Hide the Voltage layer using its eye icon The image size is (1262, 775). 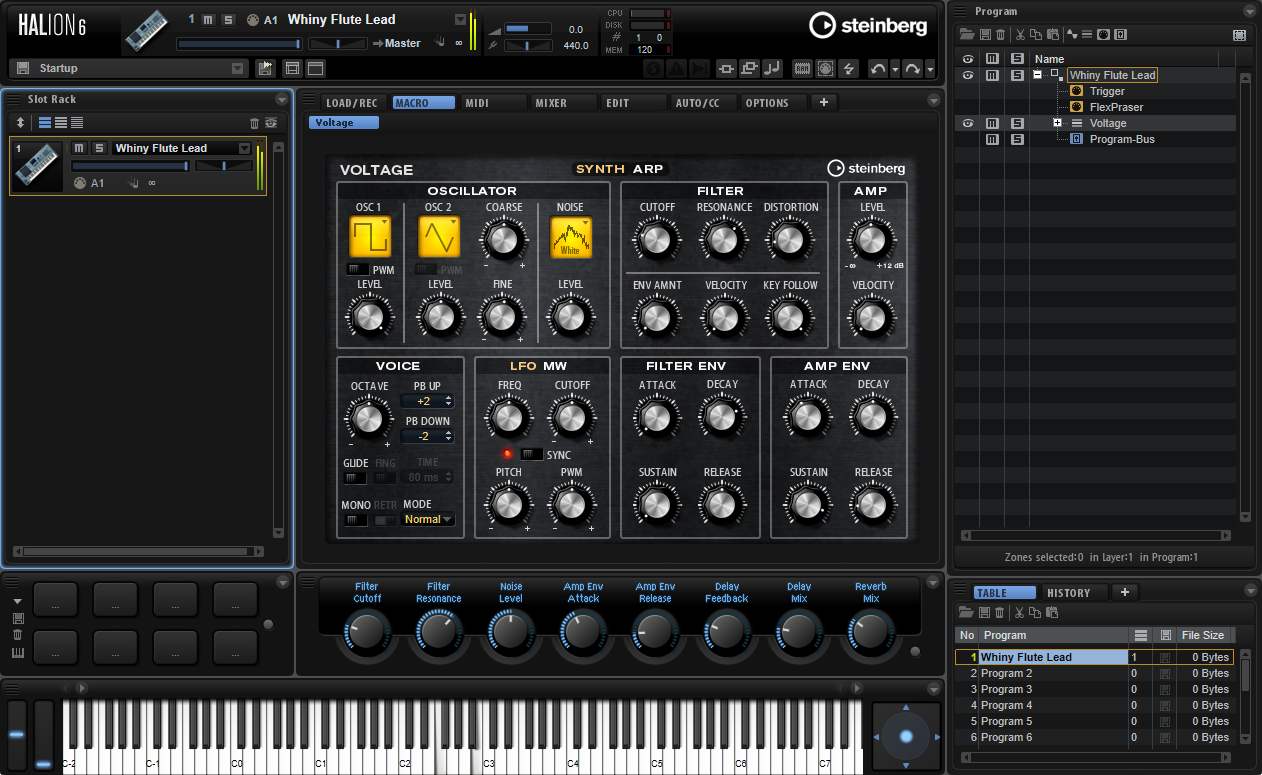(x=967, y=123)
